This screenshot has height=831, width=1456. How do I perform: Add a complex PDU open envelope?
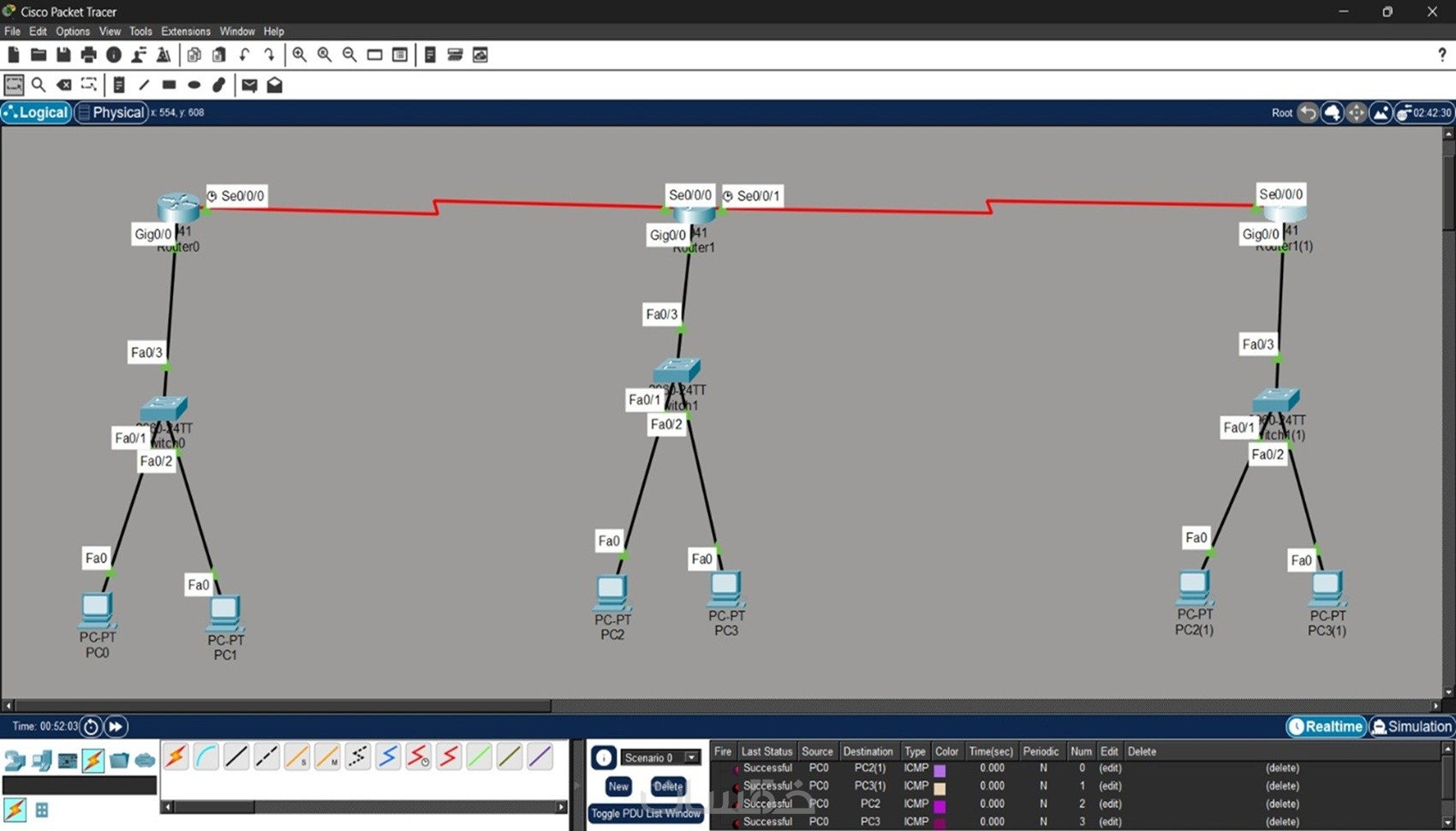[x=274, y=85]
